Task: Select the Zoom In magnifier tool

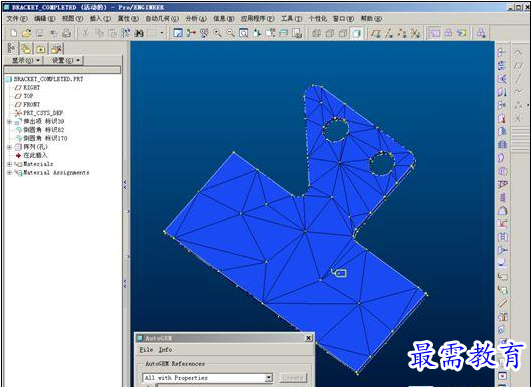Action: coord(217,33)
